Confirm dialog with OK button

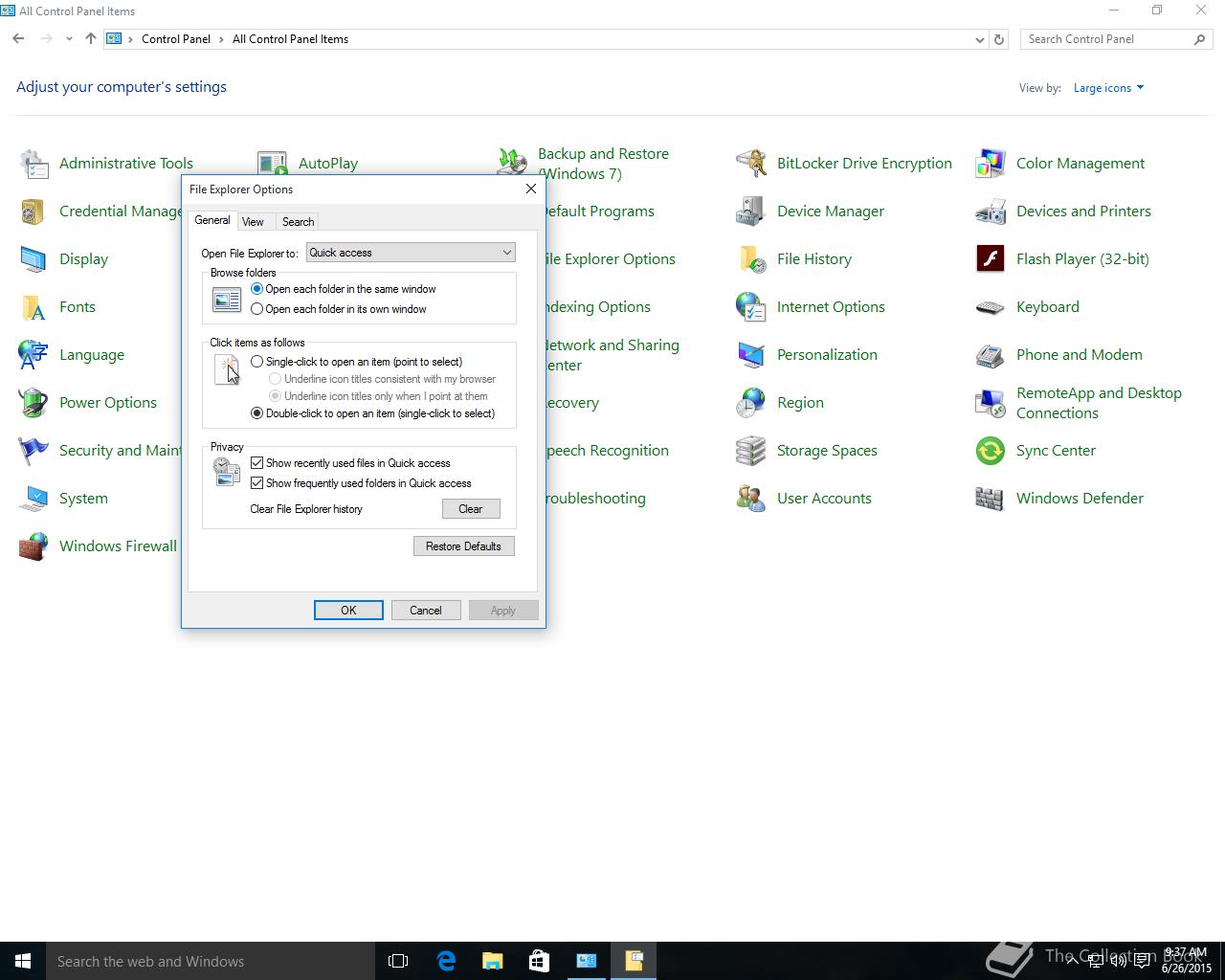click(x=348, y=611)
